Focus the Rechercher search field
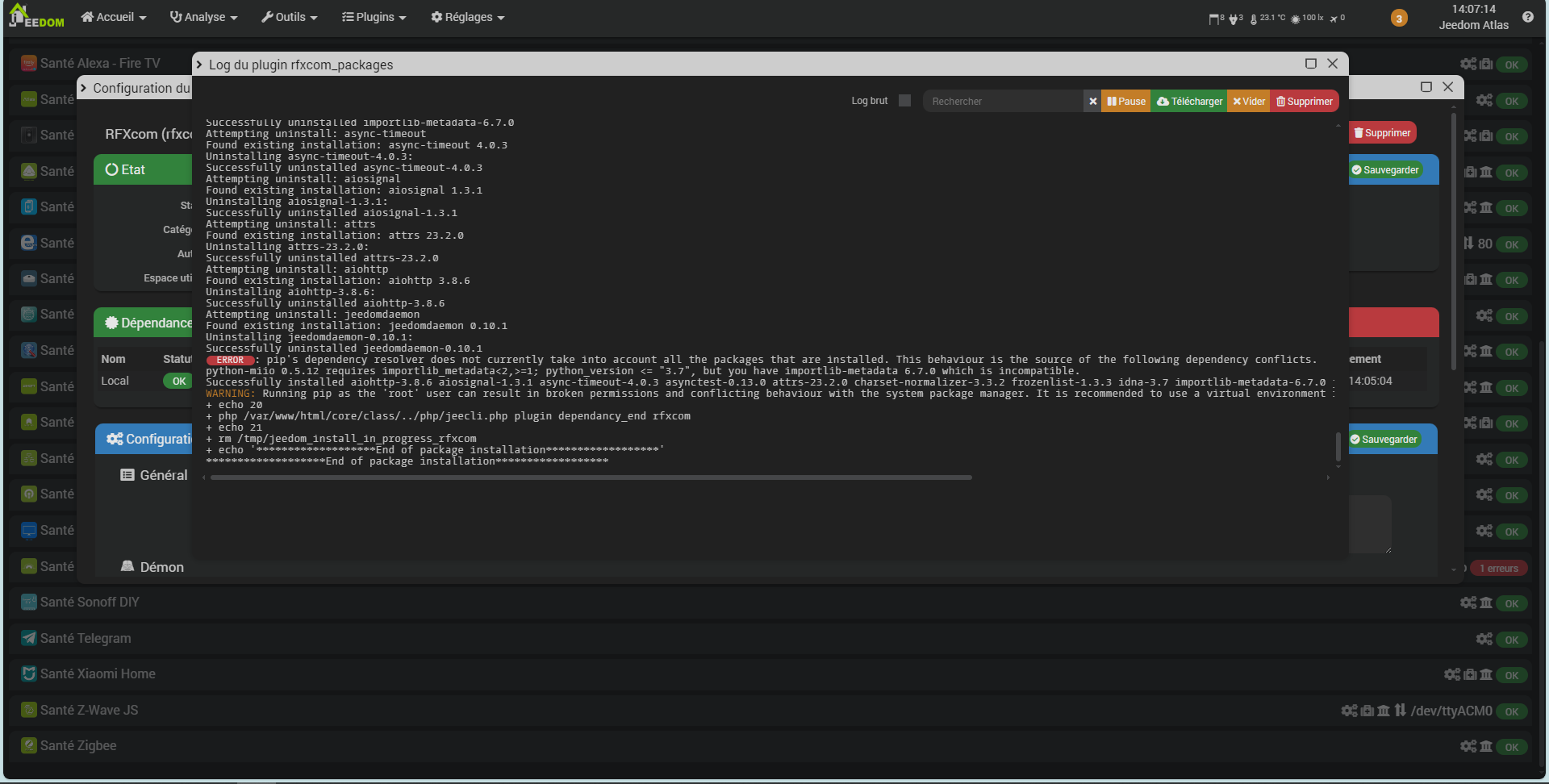 [1004, 101]
